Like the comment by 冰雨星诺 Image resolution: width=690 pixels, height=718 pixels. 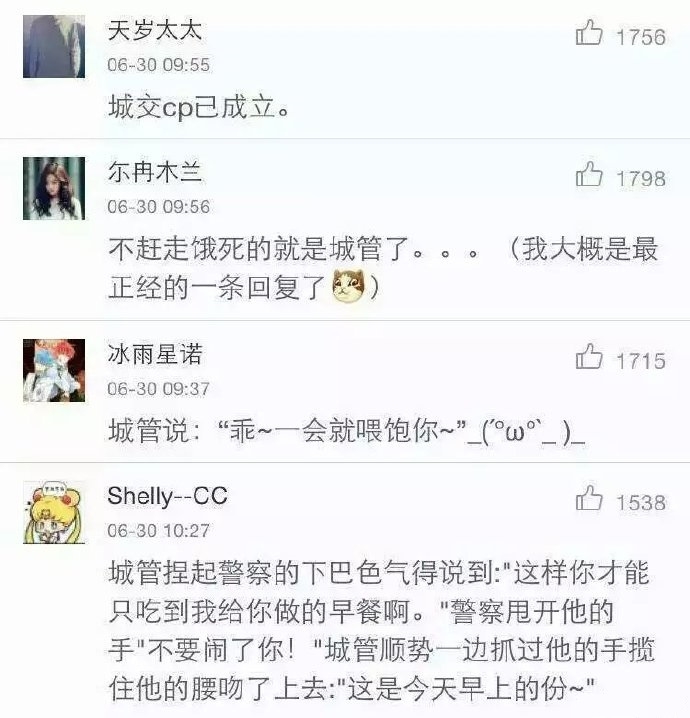point(588,357)
